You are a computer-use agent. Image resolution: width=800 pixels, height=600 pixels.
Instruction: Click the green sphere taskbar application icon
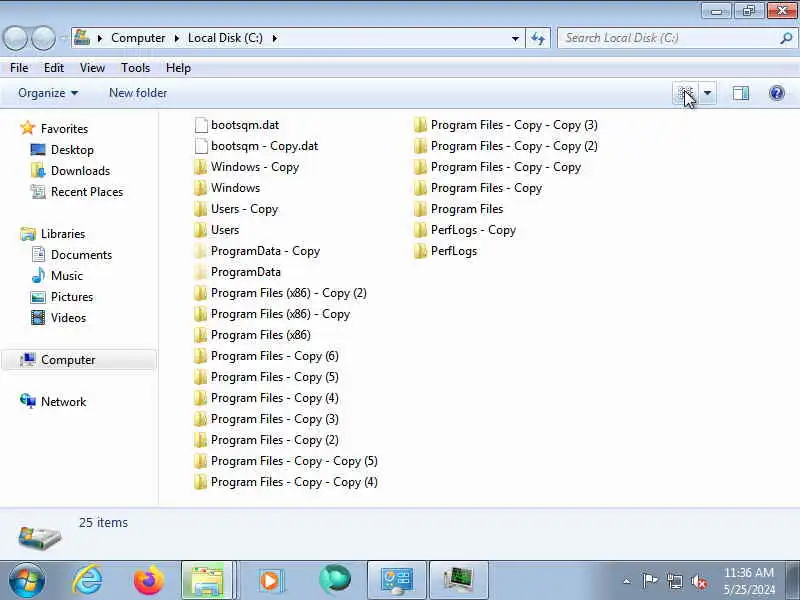point(335,580)
